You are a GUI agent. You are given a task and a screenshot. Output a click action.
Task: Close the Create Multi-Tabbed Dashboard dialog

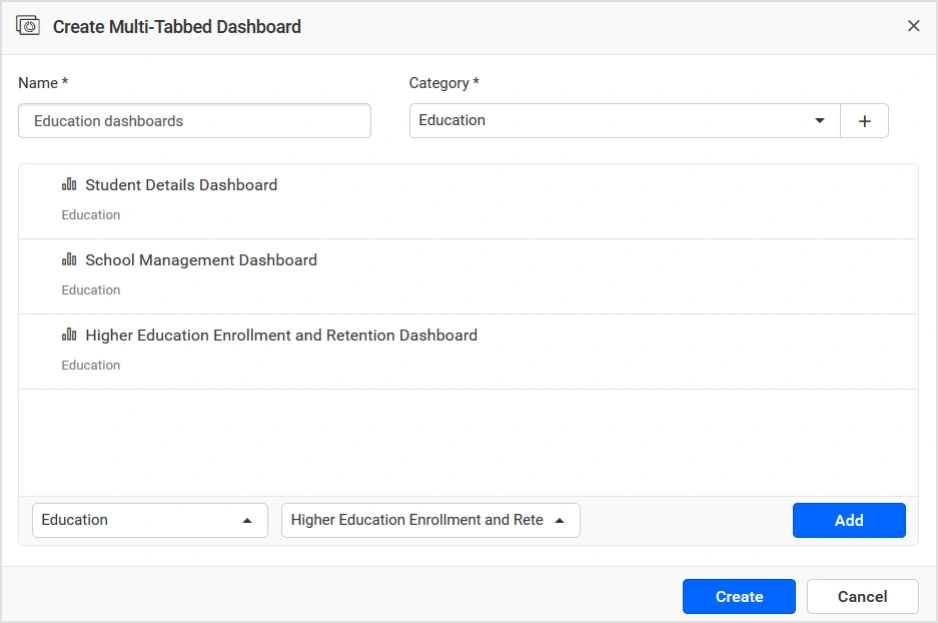coord(913,26)
